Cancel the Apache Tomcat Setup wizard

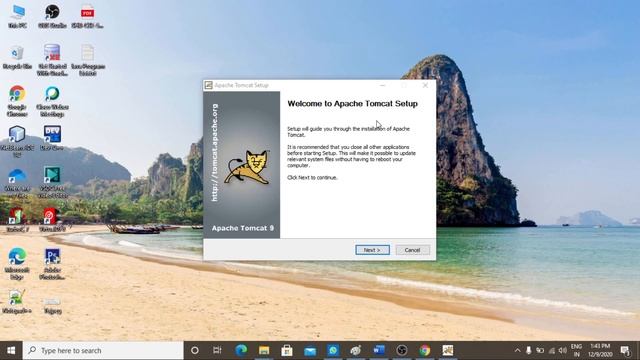click(412, 250)
